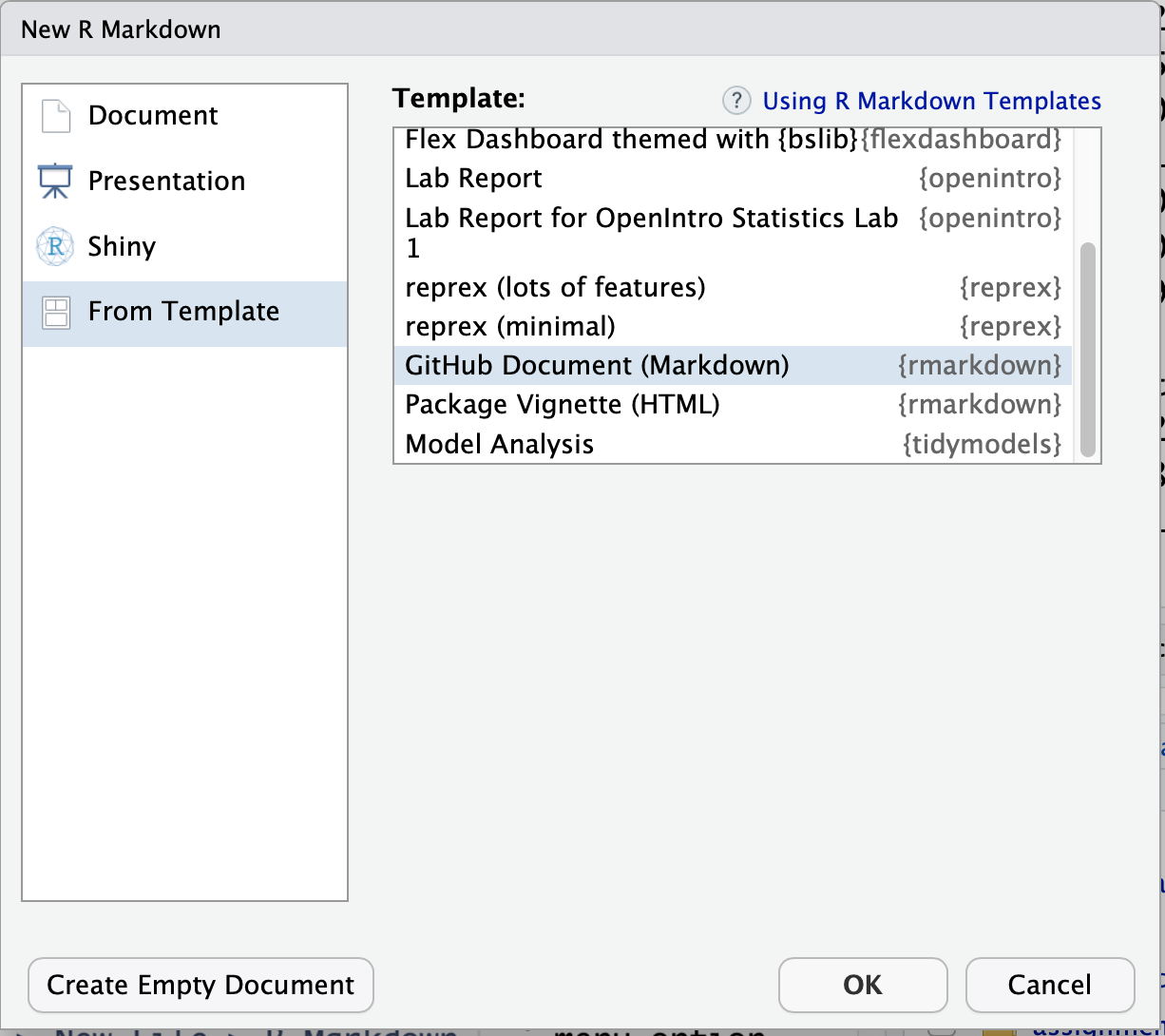Click the From Template grid icon
The image size is (1165, 1036).
(x=55, y=311)
